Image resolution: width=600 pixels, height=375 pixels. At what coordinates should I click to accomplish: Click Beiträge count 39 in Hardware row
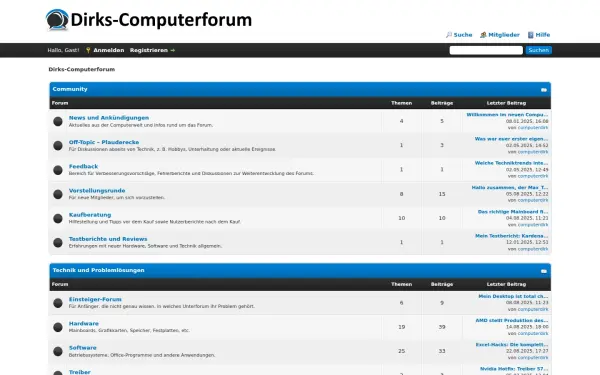[442, 327]
